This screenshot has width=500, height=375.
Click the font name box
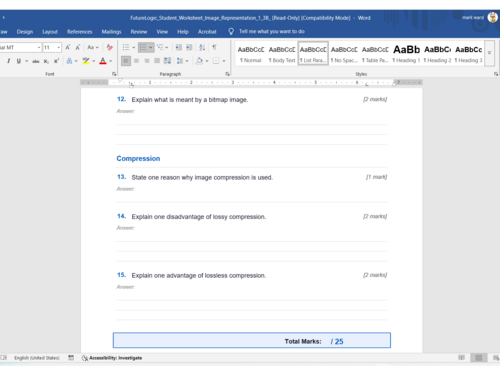tap(20, 48)
